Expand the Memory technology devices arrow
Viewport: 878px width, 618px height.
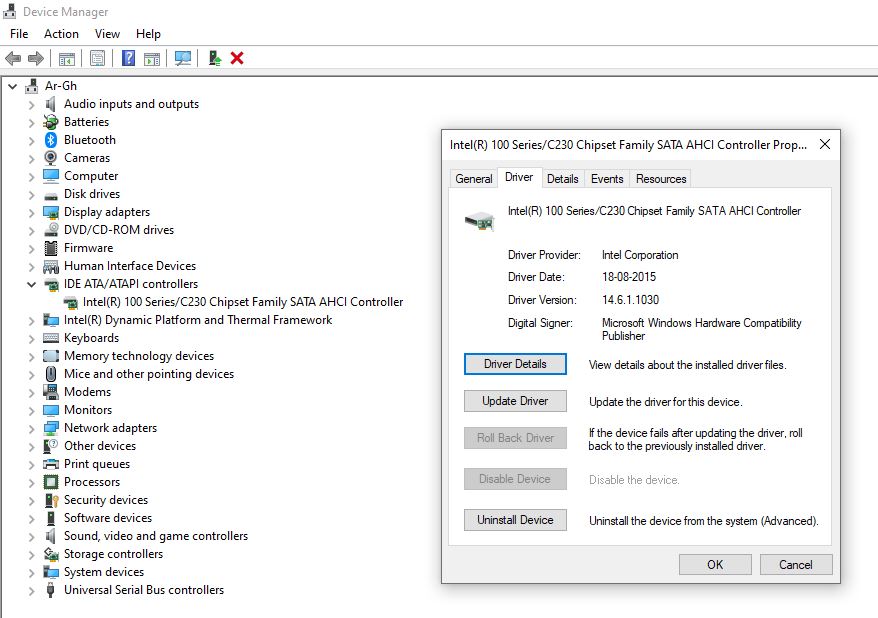pos(31,356)
